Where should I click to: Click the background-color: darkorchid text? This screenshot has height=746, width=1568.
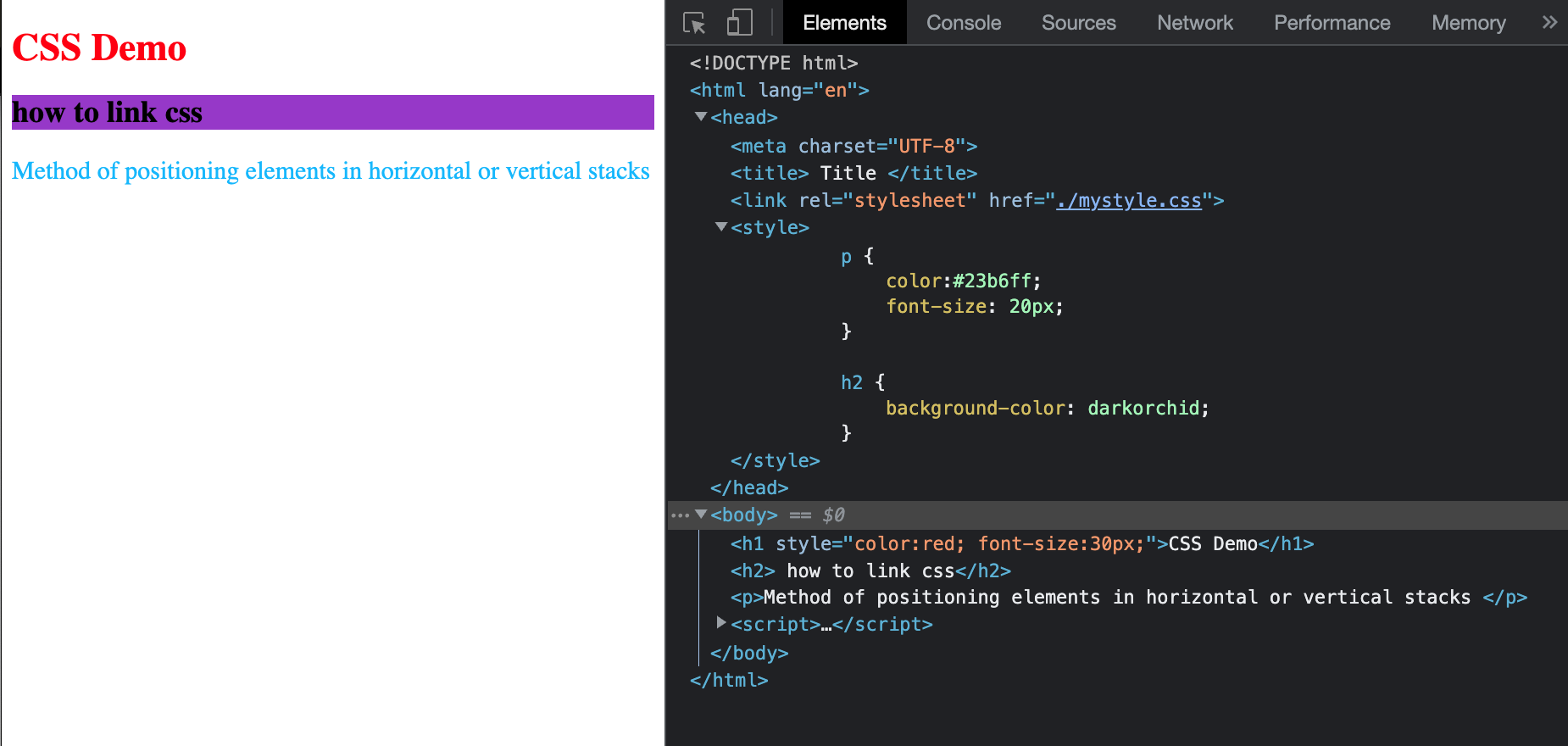(x=1048, y=409)
